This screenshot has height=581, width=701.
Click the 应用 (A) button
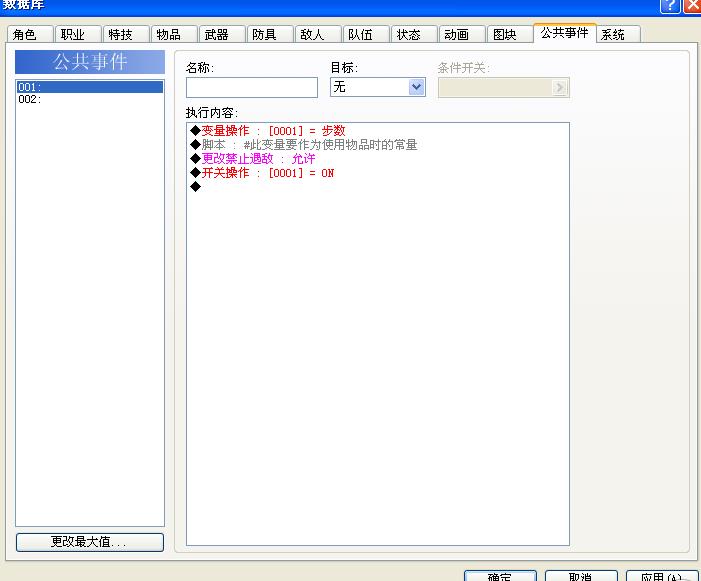662,576
